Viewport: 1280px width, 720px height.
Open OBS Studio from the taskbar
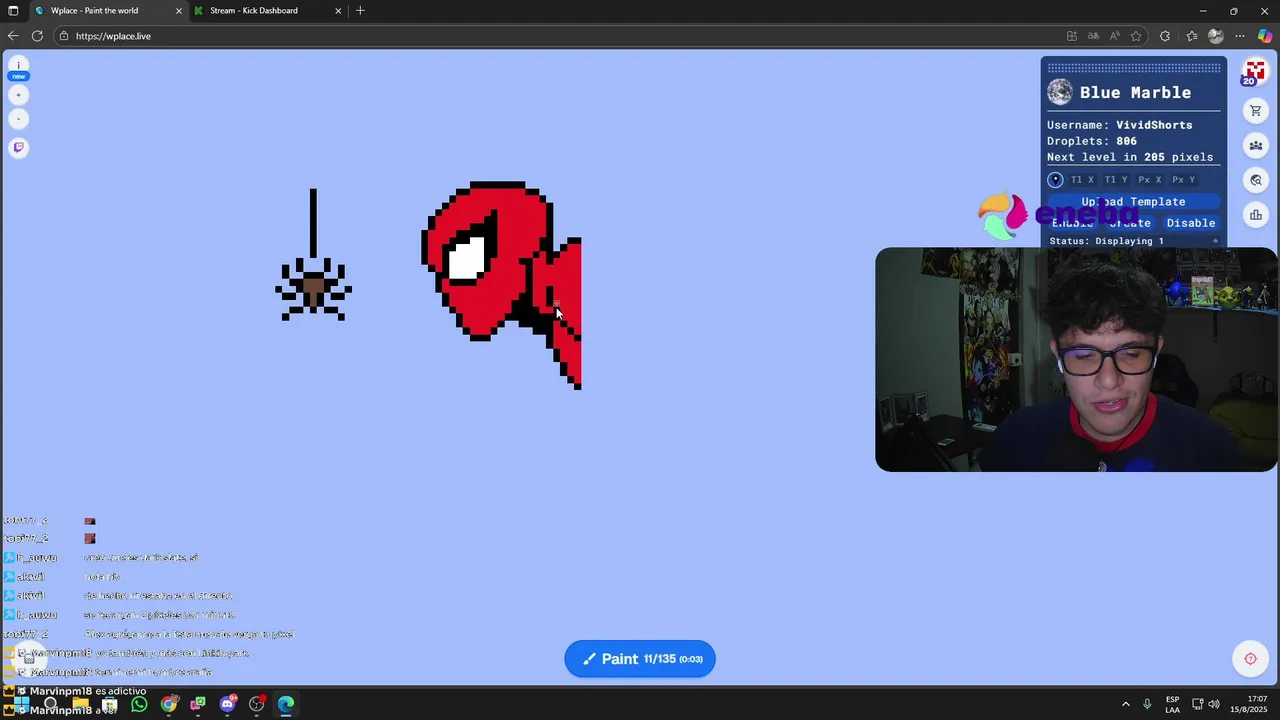coord(257,704)
